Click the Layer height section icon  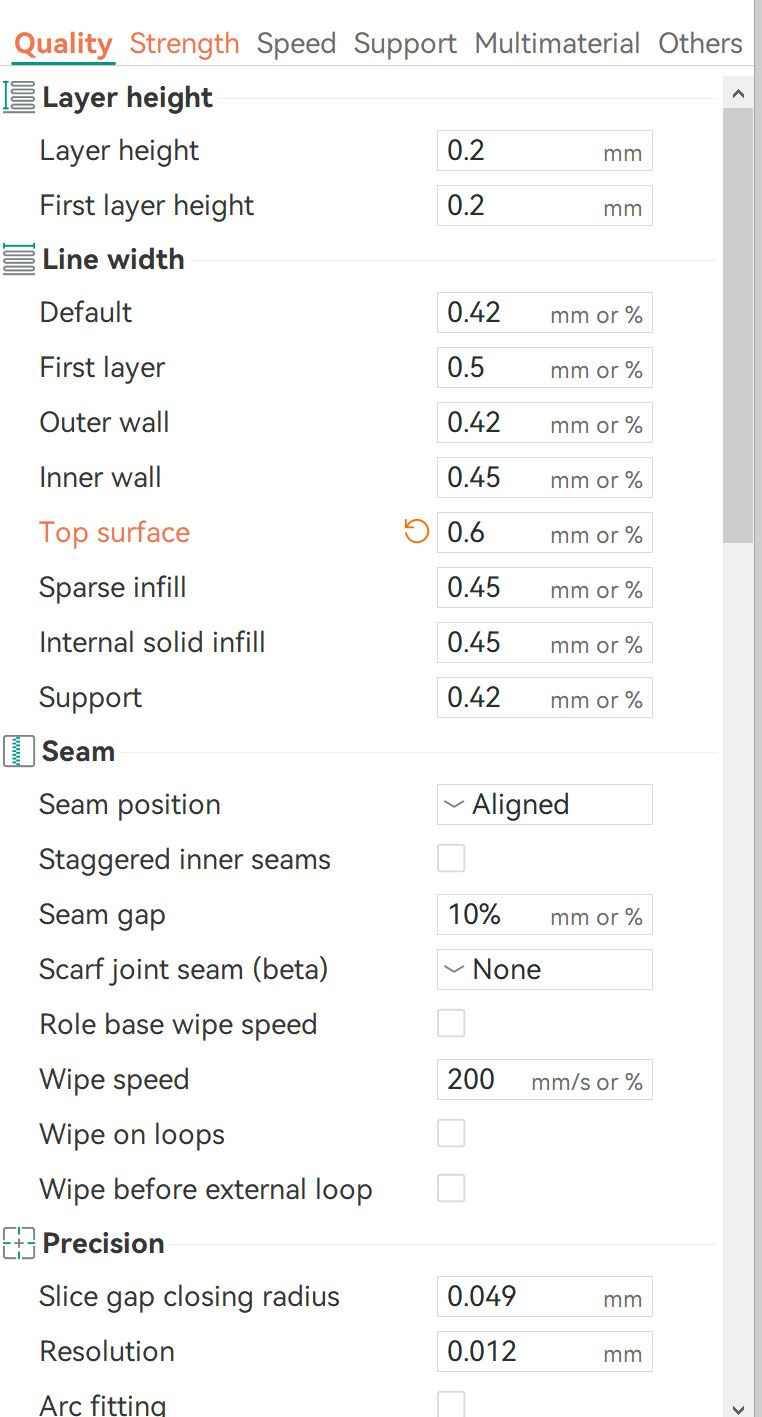point(19,97)
